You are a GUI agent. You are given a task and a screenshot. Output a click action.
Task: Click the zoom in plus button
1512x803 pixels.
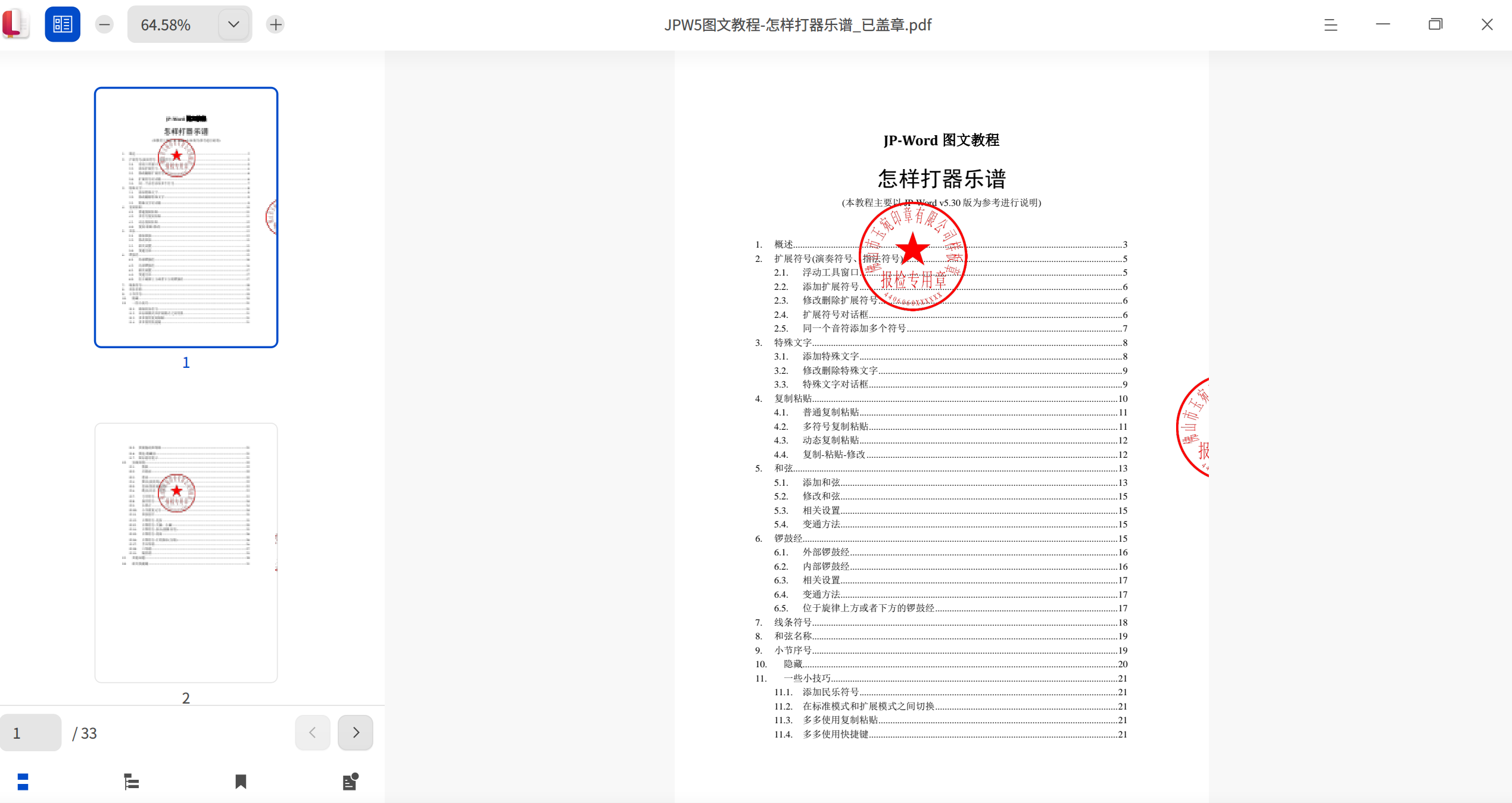click(x=275, y=24)
